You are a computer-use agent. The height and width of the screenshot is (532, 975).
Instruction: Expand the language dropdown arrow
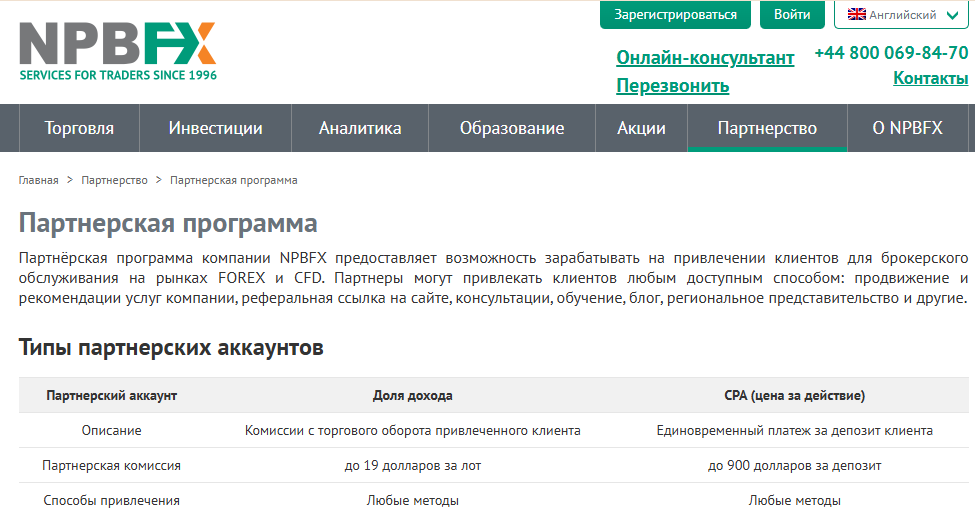click(950, 15)
